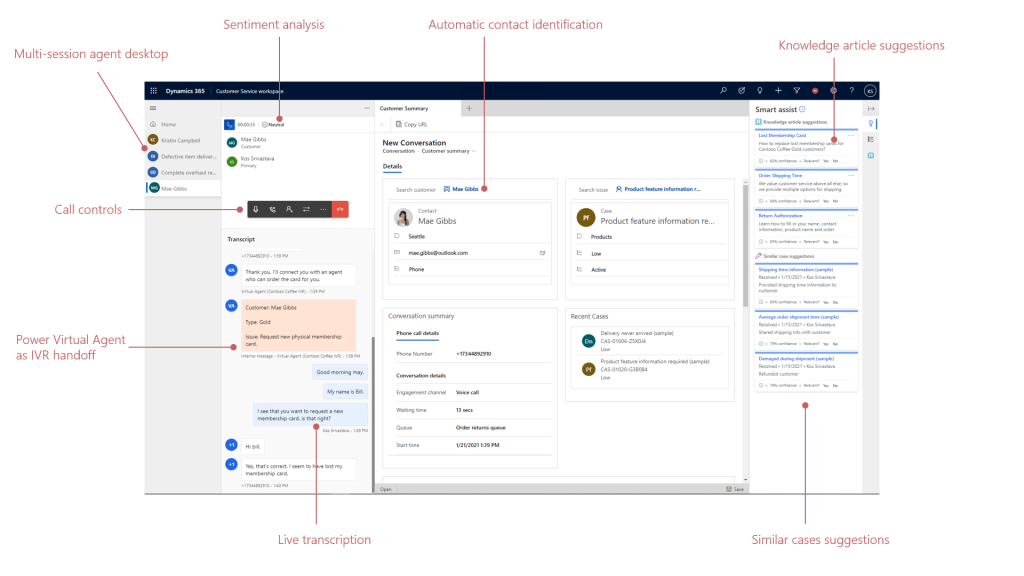Screen dimensions: 1024x576
Task: Click the settings gear in the header
Action: (x=834, y=91)
